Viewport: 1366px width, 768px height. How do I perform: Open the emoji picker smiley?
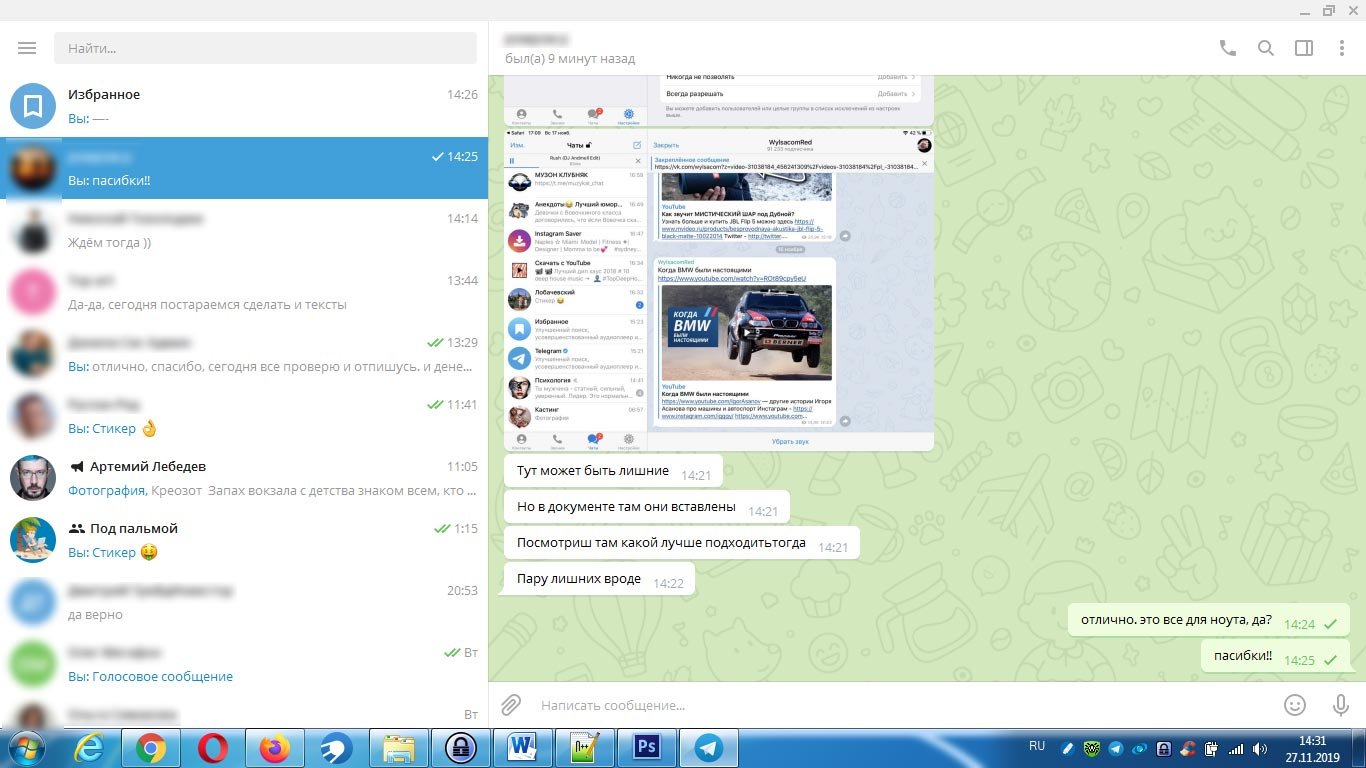[1295, 705]
